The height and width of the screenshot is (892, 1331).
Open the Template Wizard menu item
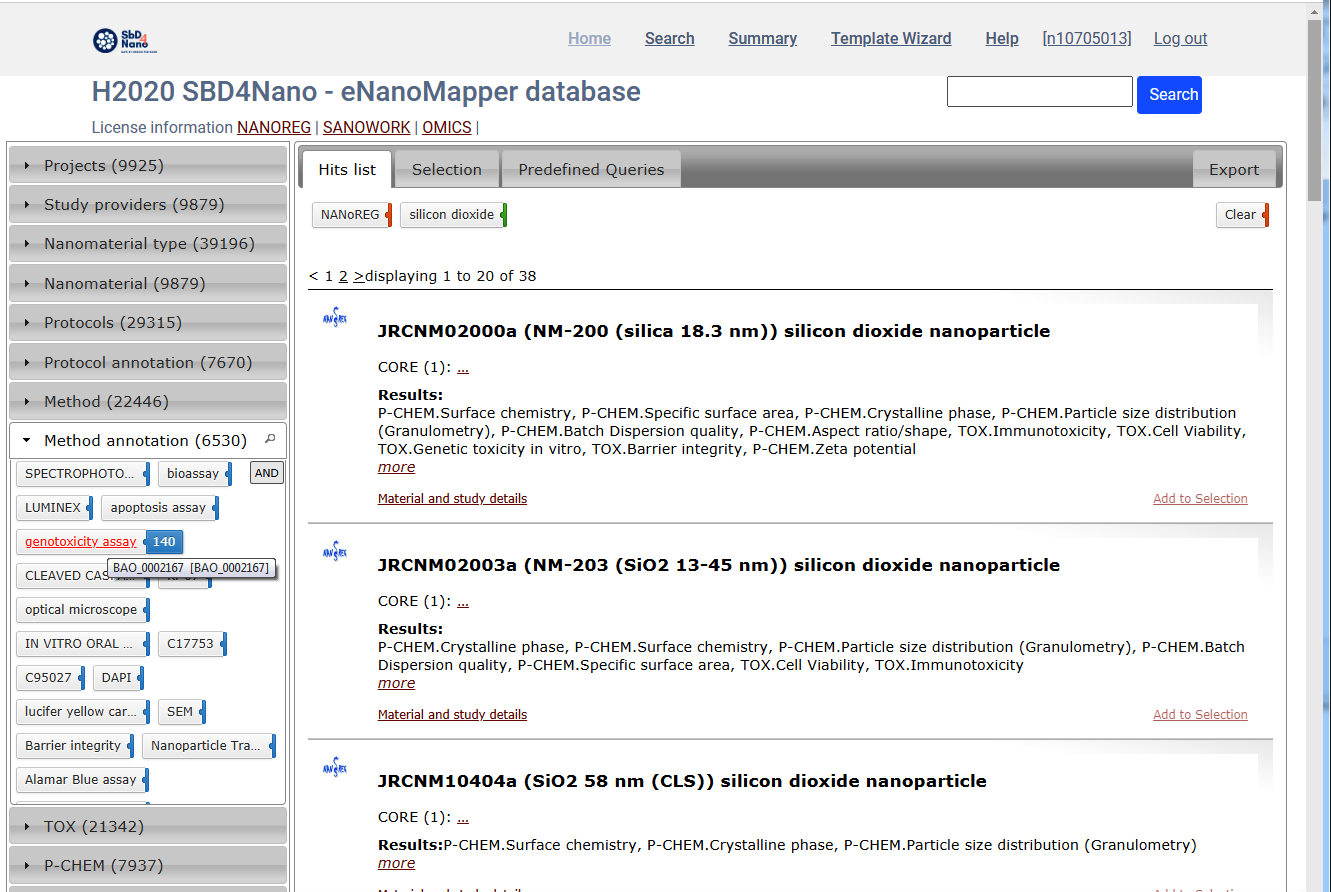click(890, 39)
